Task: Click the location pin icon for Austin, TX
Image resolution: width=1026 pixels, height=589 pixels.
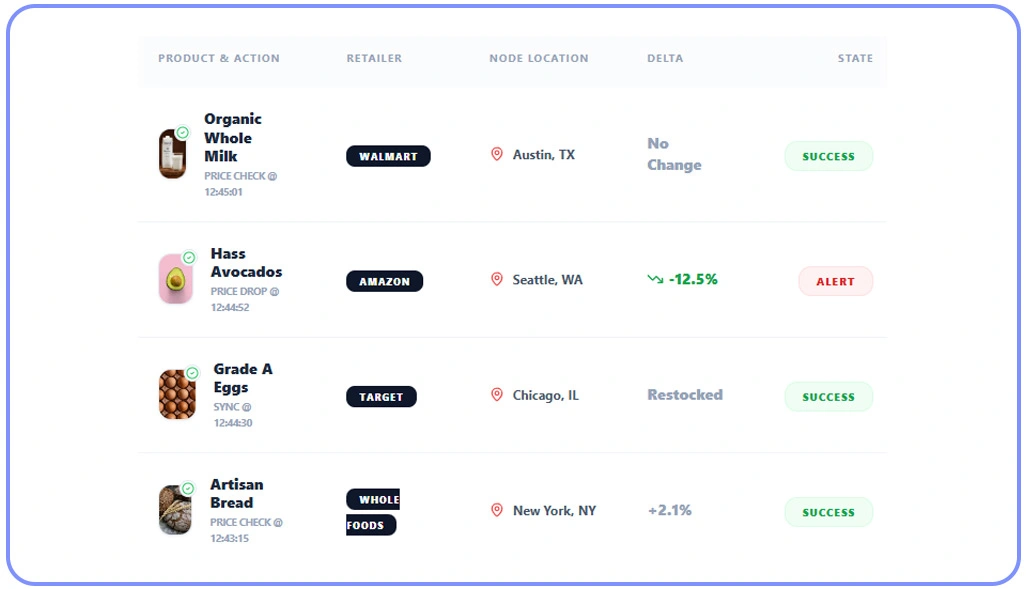Action: point(497,154)
